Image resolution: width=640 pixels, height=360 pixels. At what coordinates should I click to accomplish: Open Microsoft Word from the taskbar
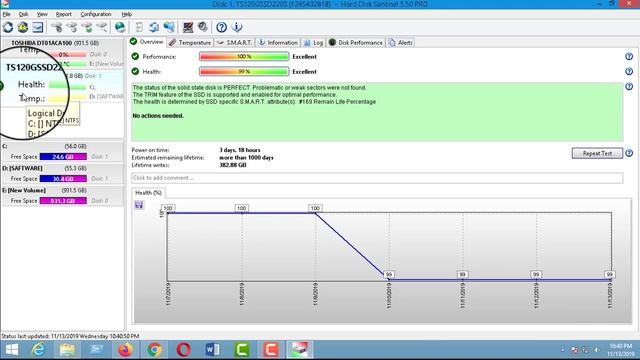pyautogui.click(x=213, y=350)
